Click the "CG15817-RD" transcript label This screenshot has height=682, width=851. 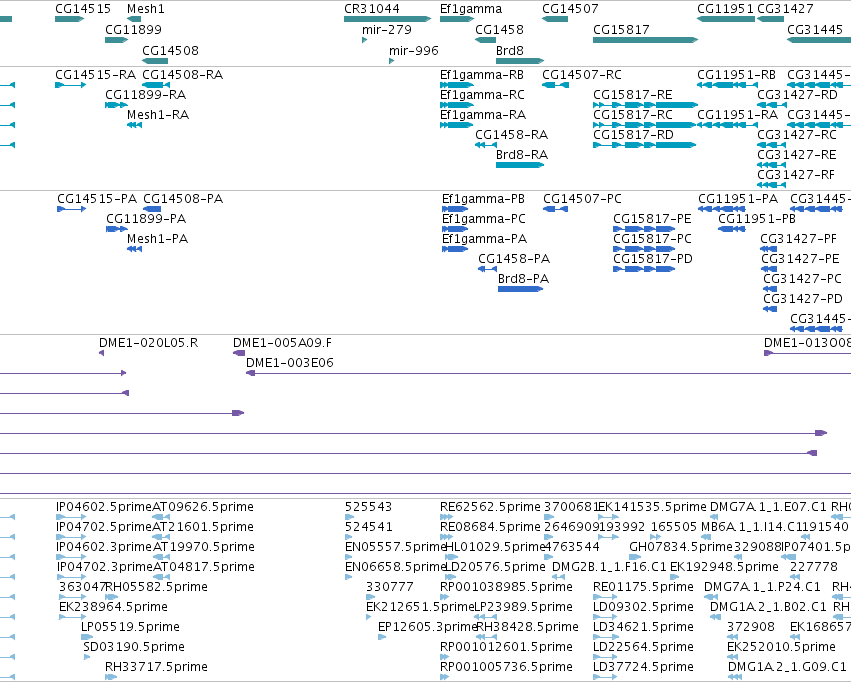pyautogui.click(x=633, y=135)
